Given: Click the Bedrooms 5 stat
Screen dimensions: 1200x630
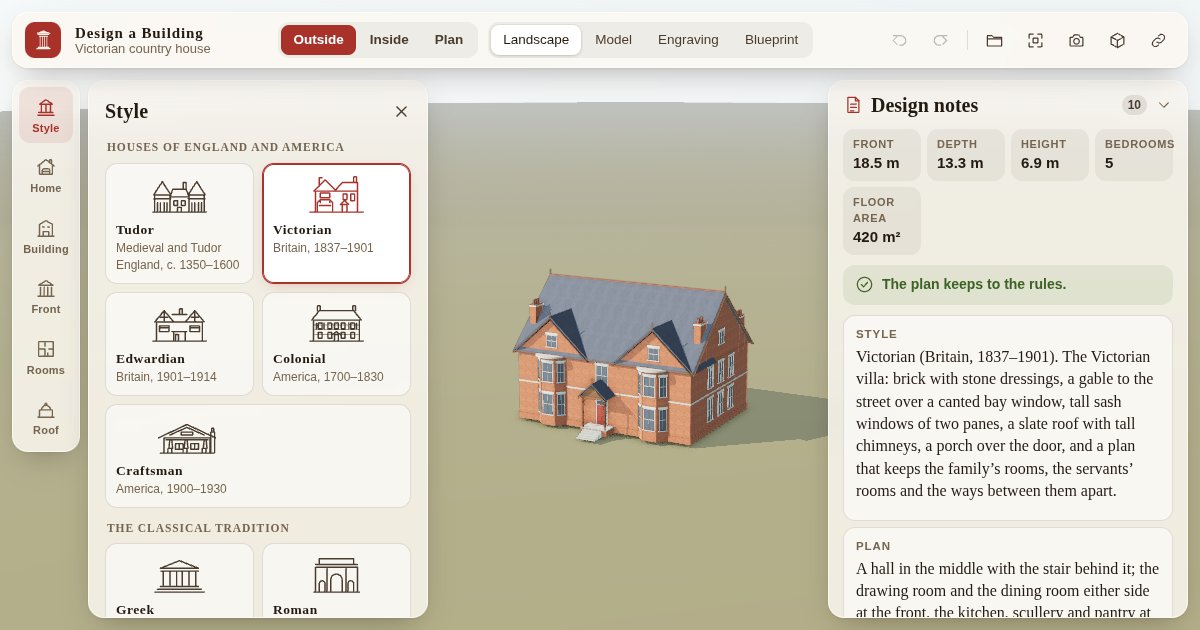Looking at the screenshot, I should 1134,155.
